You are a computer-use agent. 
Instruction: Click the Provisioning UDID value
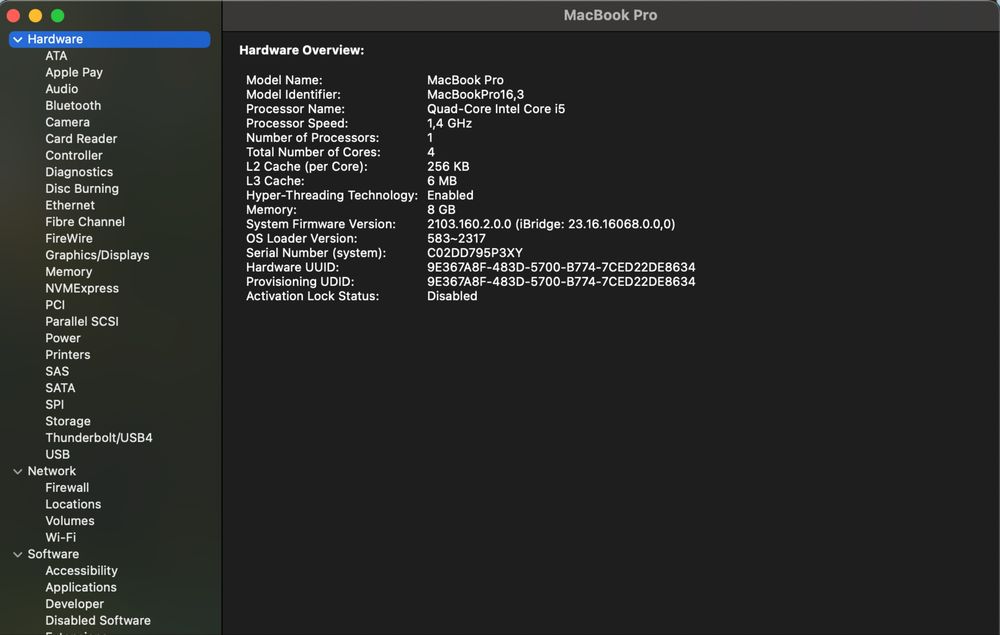click(x=561, y=282)
